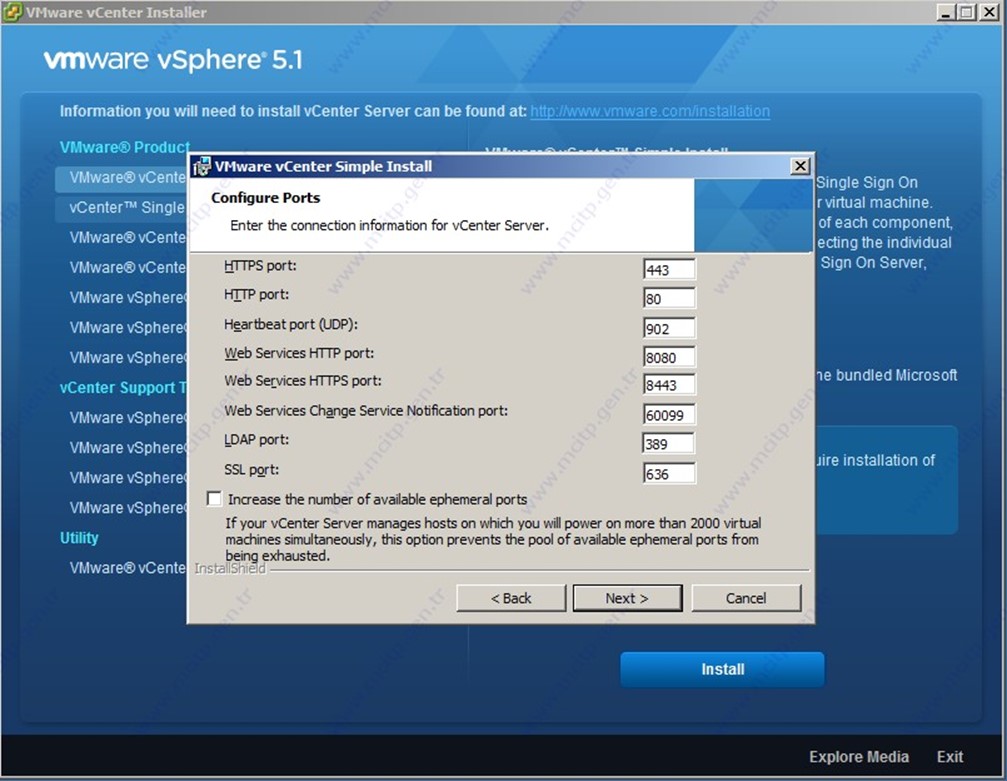Close the VMware vCenter Installer window
1007x781 pixels.
coord(988,12)
